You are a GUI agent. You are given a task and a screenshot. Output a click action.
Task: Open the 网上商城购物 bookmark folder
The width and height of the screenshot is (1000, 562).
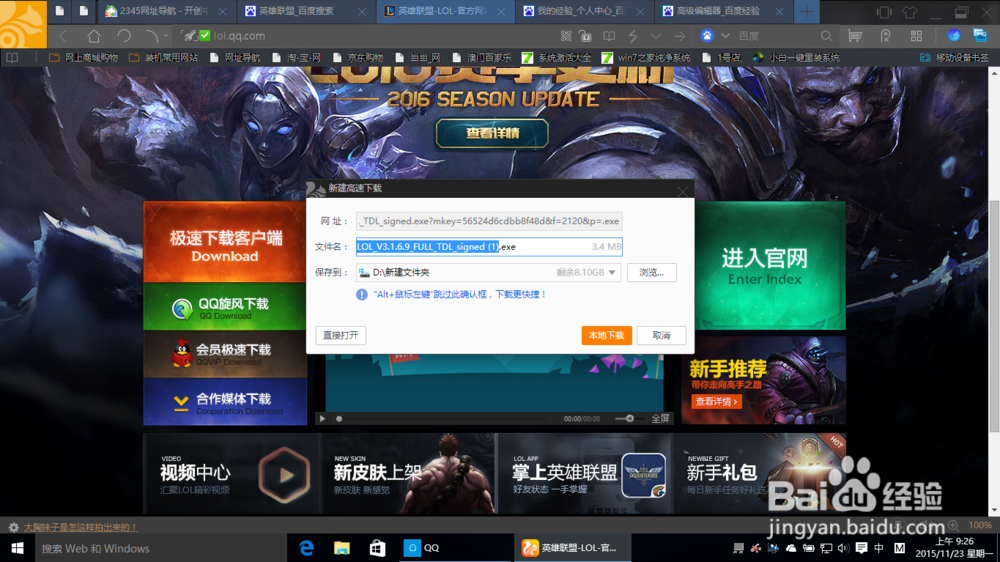pos(84,57)
